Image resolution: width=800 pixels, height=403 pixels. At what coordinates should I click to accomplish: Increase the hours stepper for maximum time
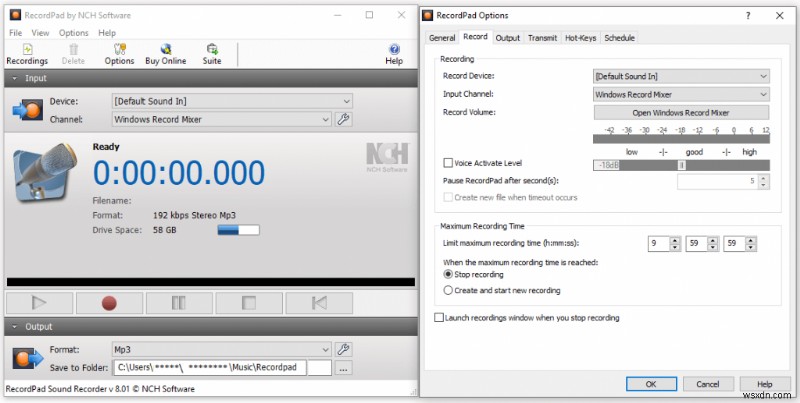pos(675,241)
